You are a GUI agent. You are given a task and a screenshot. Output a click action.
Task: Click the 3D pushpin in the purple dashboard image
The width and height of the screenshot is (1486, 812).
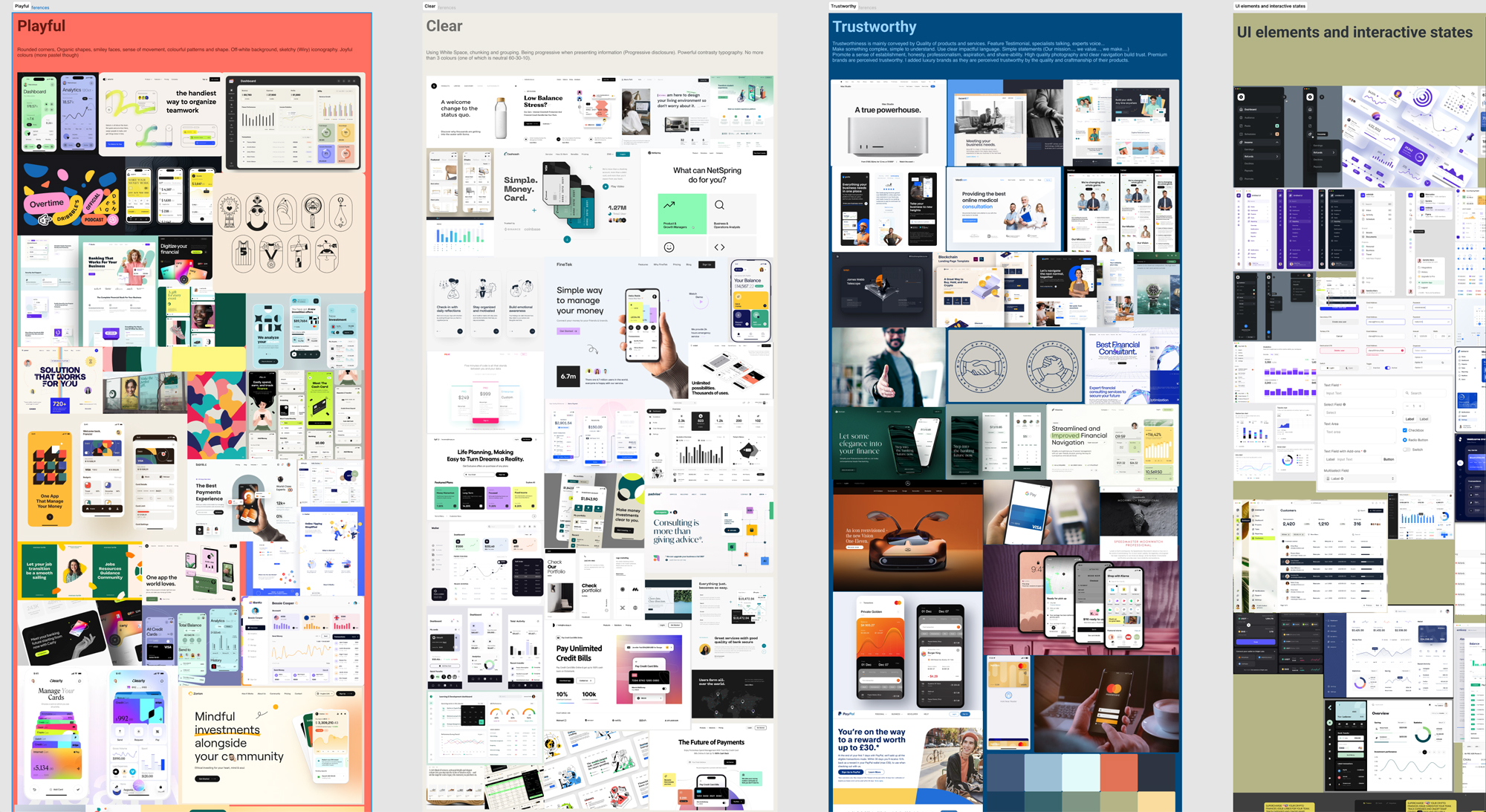(x=1470, y=137)
